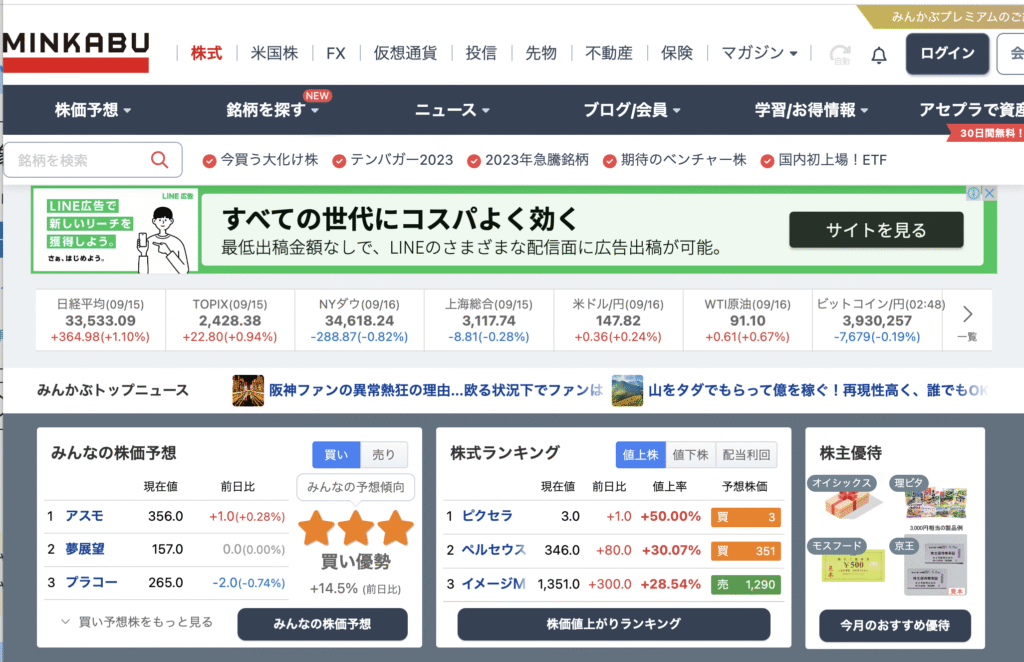This screenshot has height=662, width=1024.
Task: Click the 売 1,290 forecast badge
Action: click(x=746, y=584)
